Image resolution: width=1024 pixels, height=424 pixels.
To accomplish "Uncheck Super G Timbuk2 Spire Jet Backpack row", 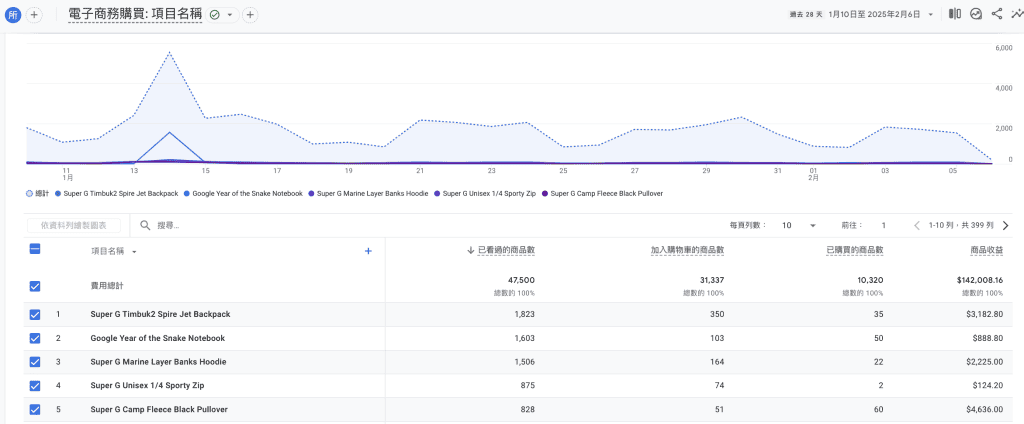I will pyautogui.click(x=35, y=314).
